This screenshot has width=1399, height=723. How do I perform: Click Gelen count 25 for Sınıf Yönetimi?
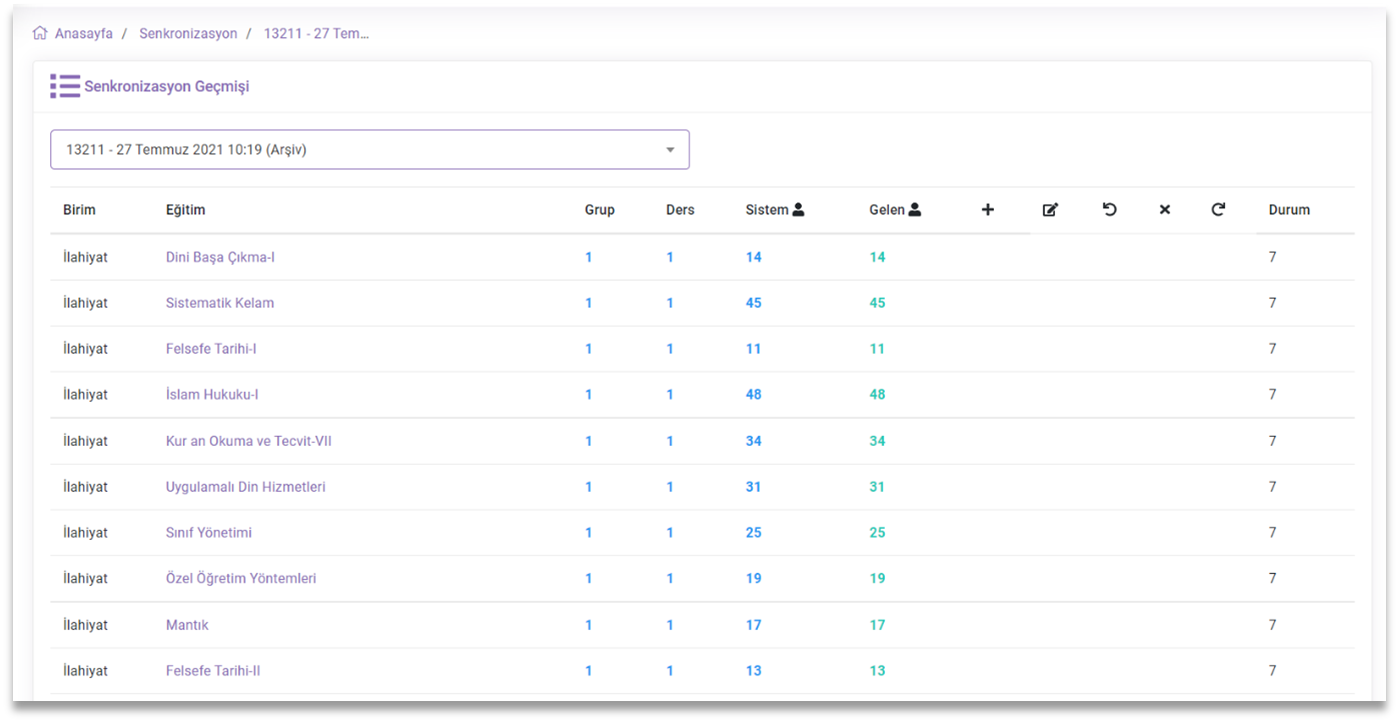(877, 533)
